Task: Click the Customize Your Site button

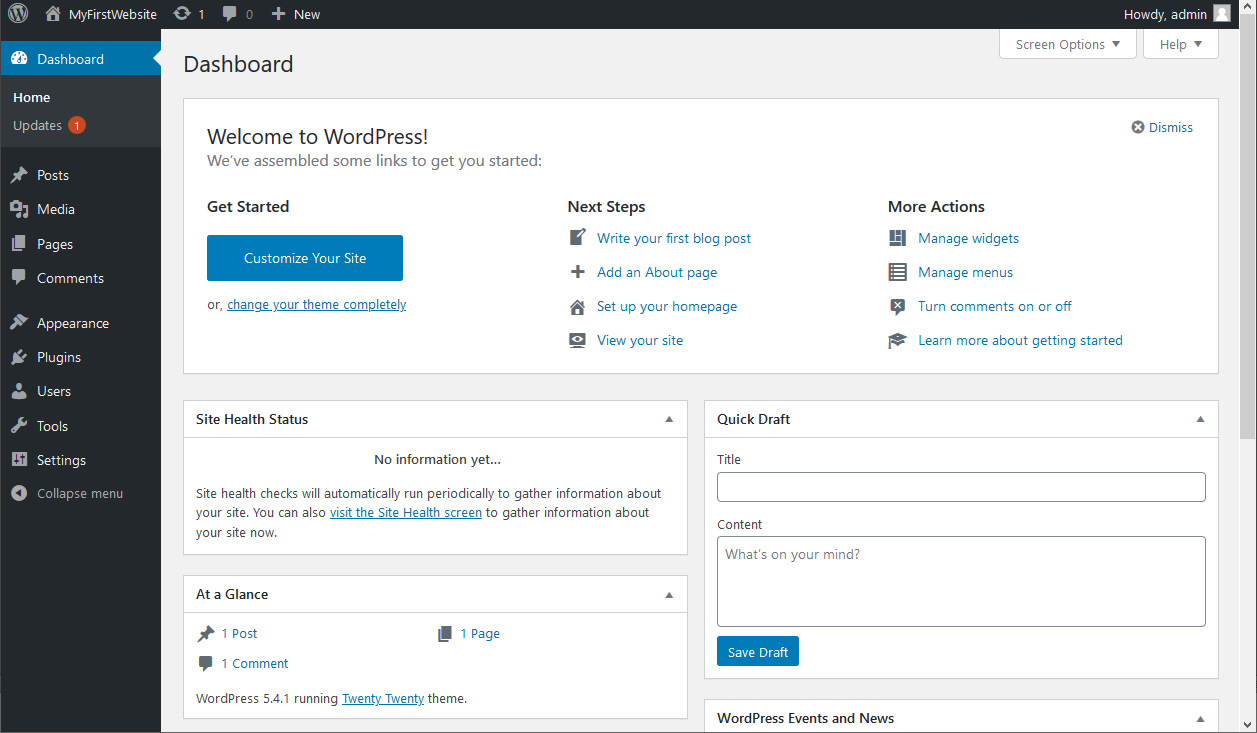Action: coord(304,257)
